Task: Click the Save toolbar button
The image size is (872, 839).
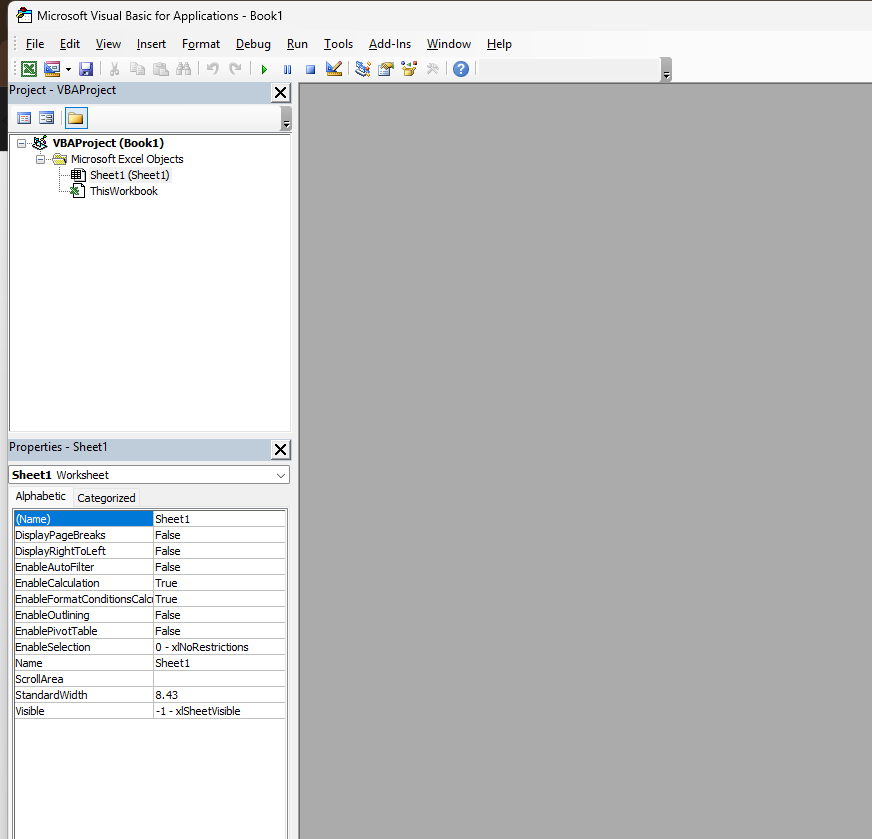Action: (x=85, y=68)
